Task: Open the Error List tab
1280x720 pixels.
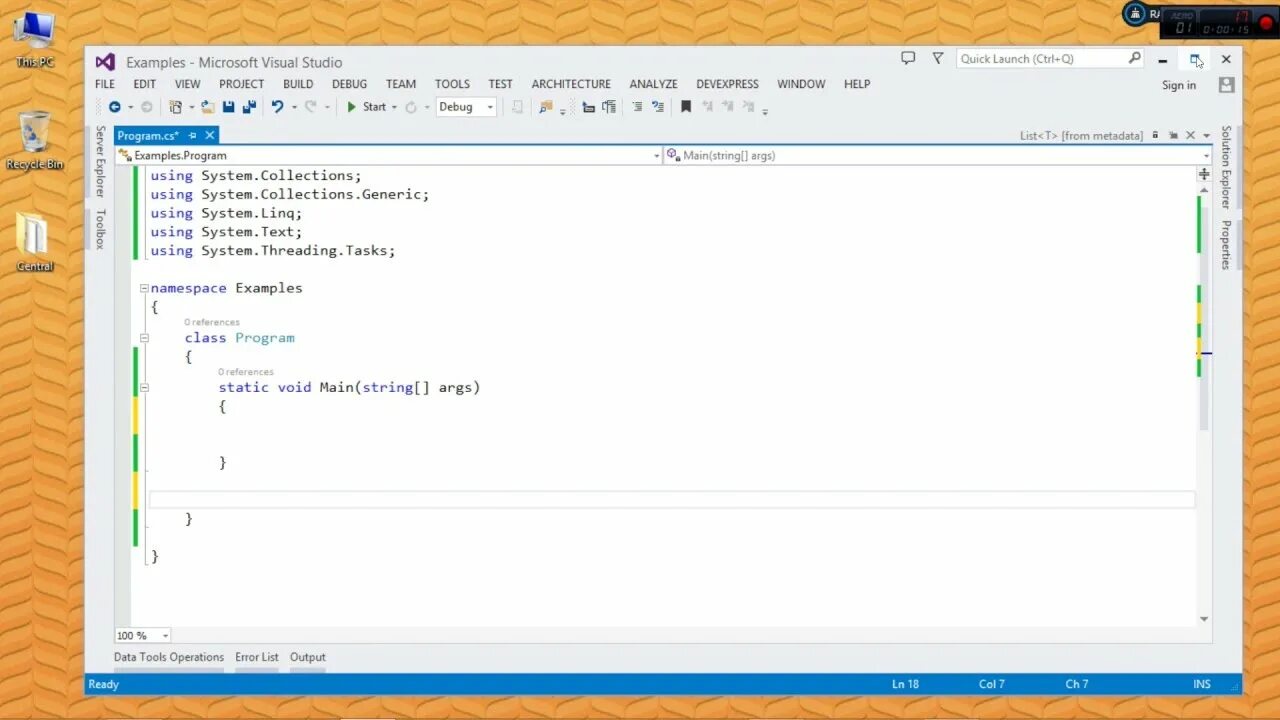Action: click(257, 657)
